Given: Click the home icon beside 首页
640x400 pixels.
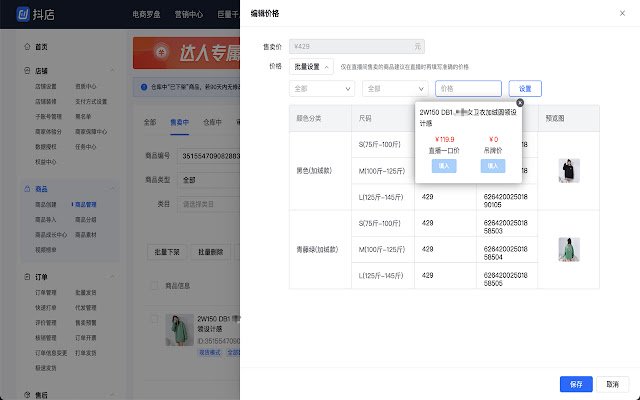Looking at the screenshot, I should click(x=27, y=47).
